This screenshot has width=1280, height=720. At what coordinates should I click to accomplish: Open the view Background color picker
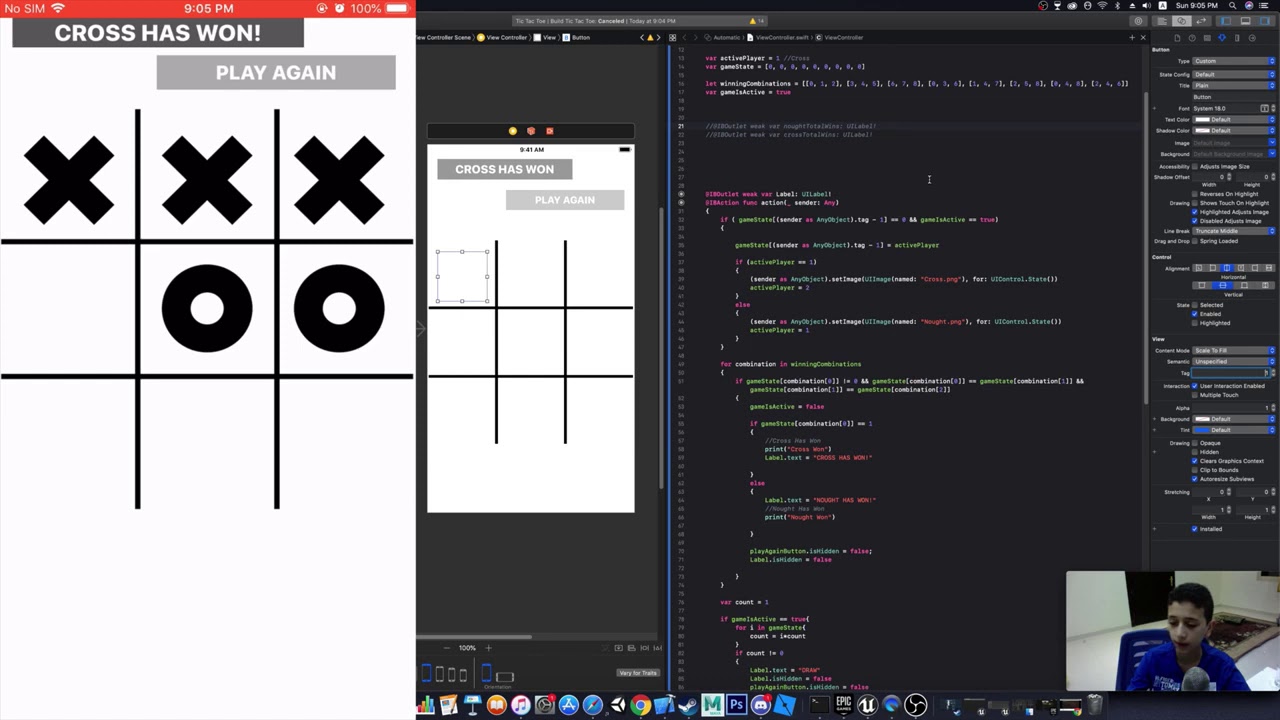[x=1234, y=419]
